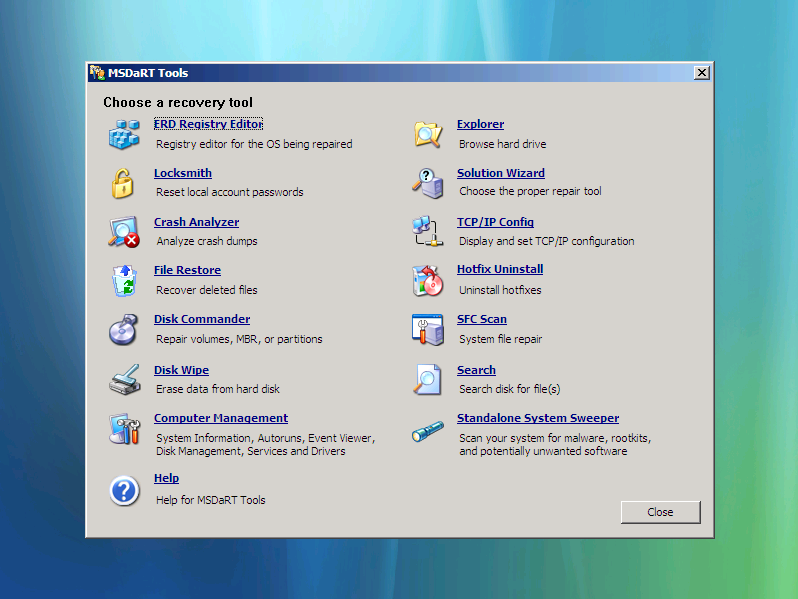The height and width of the screenshot is (599, 798).
Task: Open the Locksmith link
Action: [182, 173]
